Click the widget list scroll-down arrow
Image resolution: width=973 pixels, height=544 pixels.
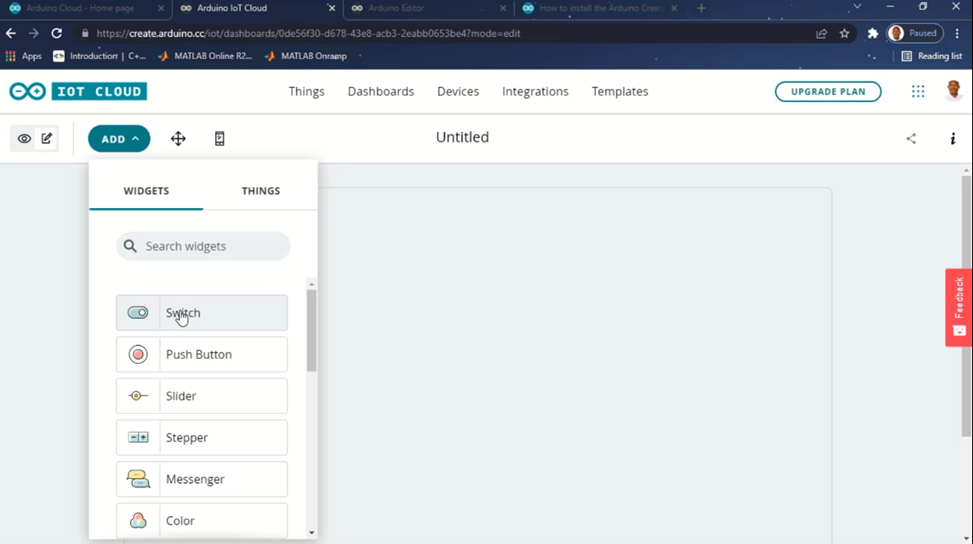(312, 532)
